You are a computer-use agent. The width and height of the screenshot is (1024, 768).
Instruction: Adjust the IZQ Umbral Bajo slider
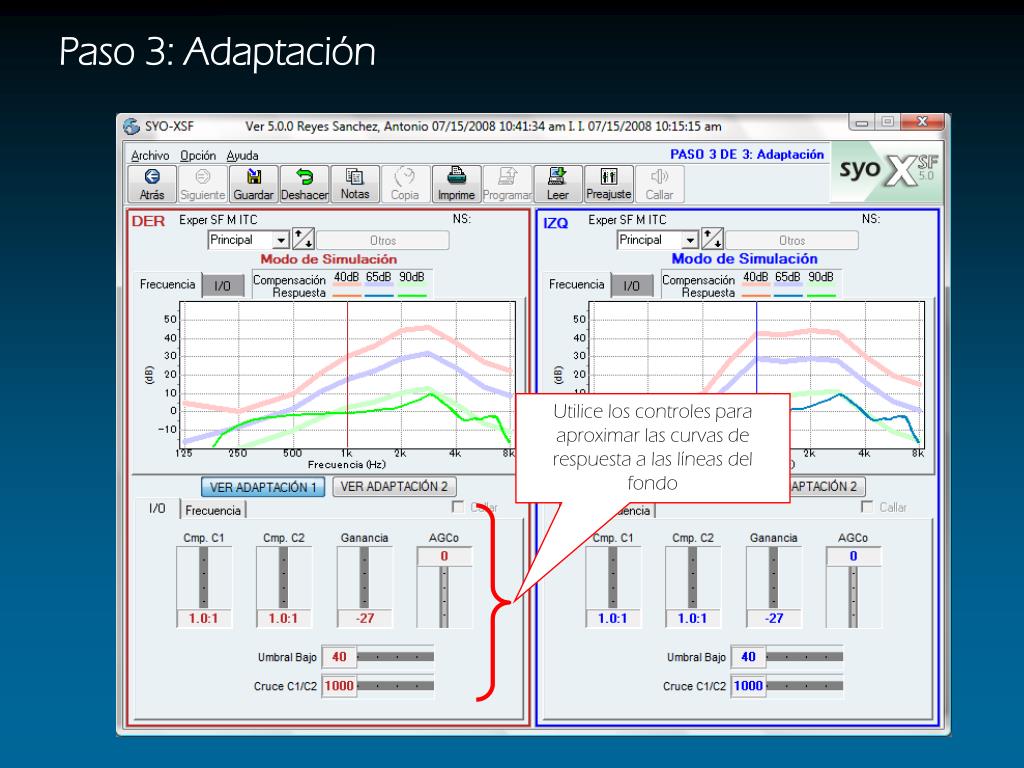(x=805, y=657)
